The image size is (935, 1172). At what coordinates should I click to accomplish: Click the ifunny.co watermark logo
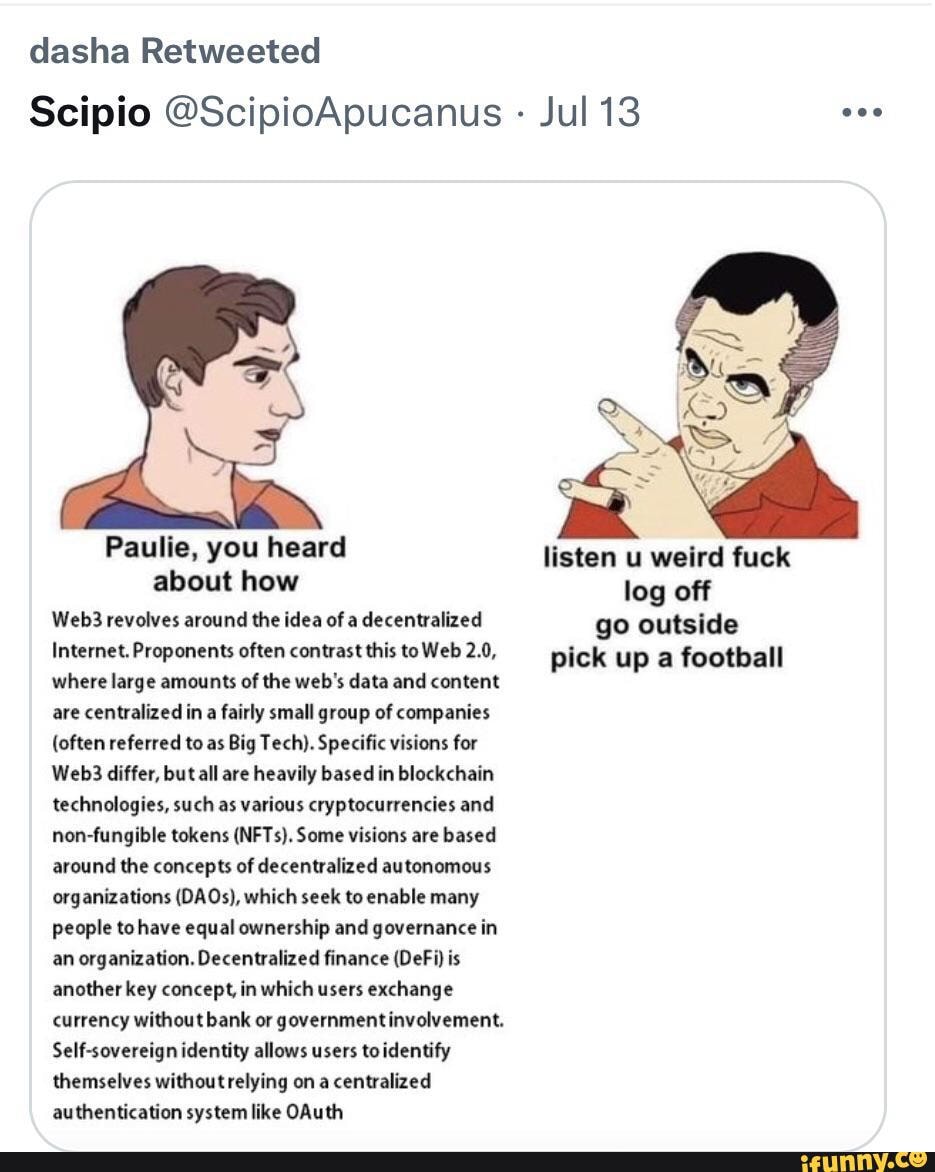pyautogui.click(x=865, y=1160)
